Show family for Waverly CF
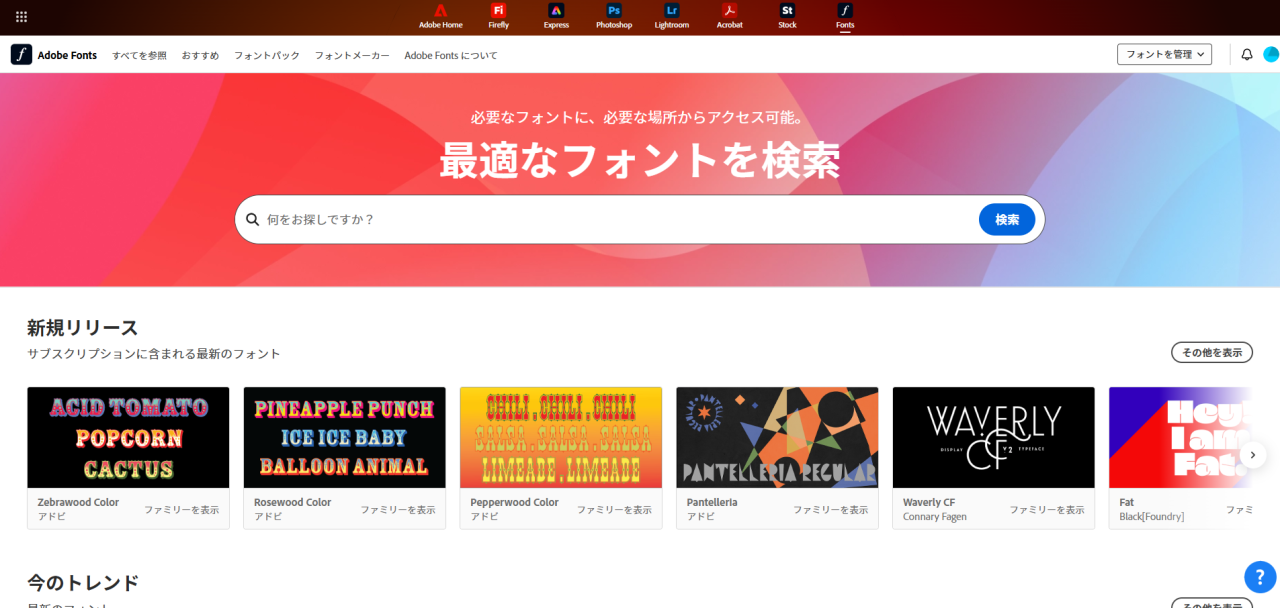 pyautogui.click(x=1047, y=510)
